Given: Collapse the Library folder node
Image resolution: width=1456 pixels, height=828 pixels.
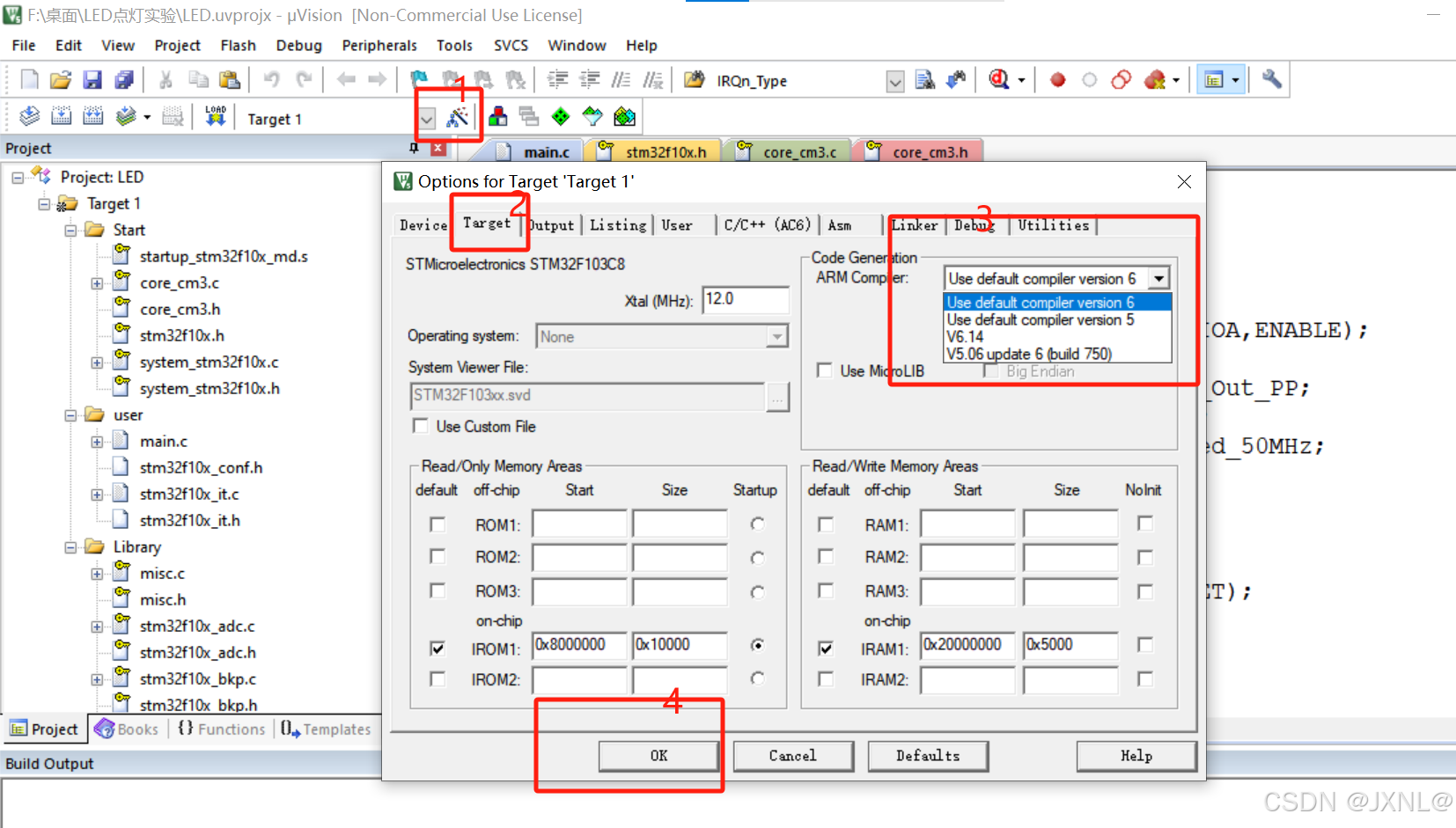Looking at the screenshot, I should point(70,547).
